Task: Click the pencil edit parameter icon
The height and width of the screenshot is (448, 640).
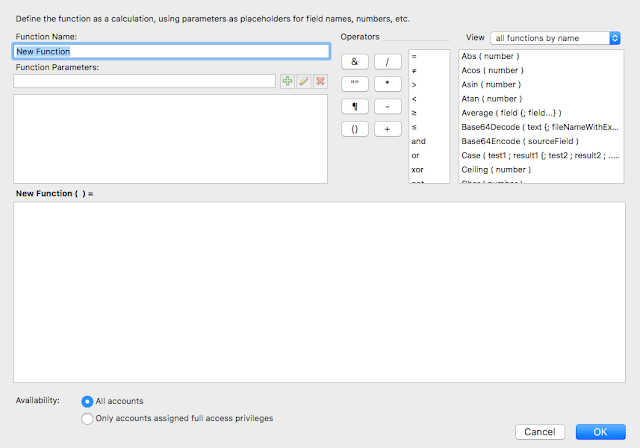Action: point(304,81)
